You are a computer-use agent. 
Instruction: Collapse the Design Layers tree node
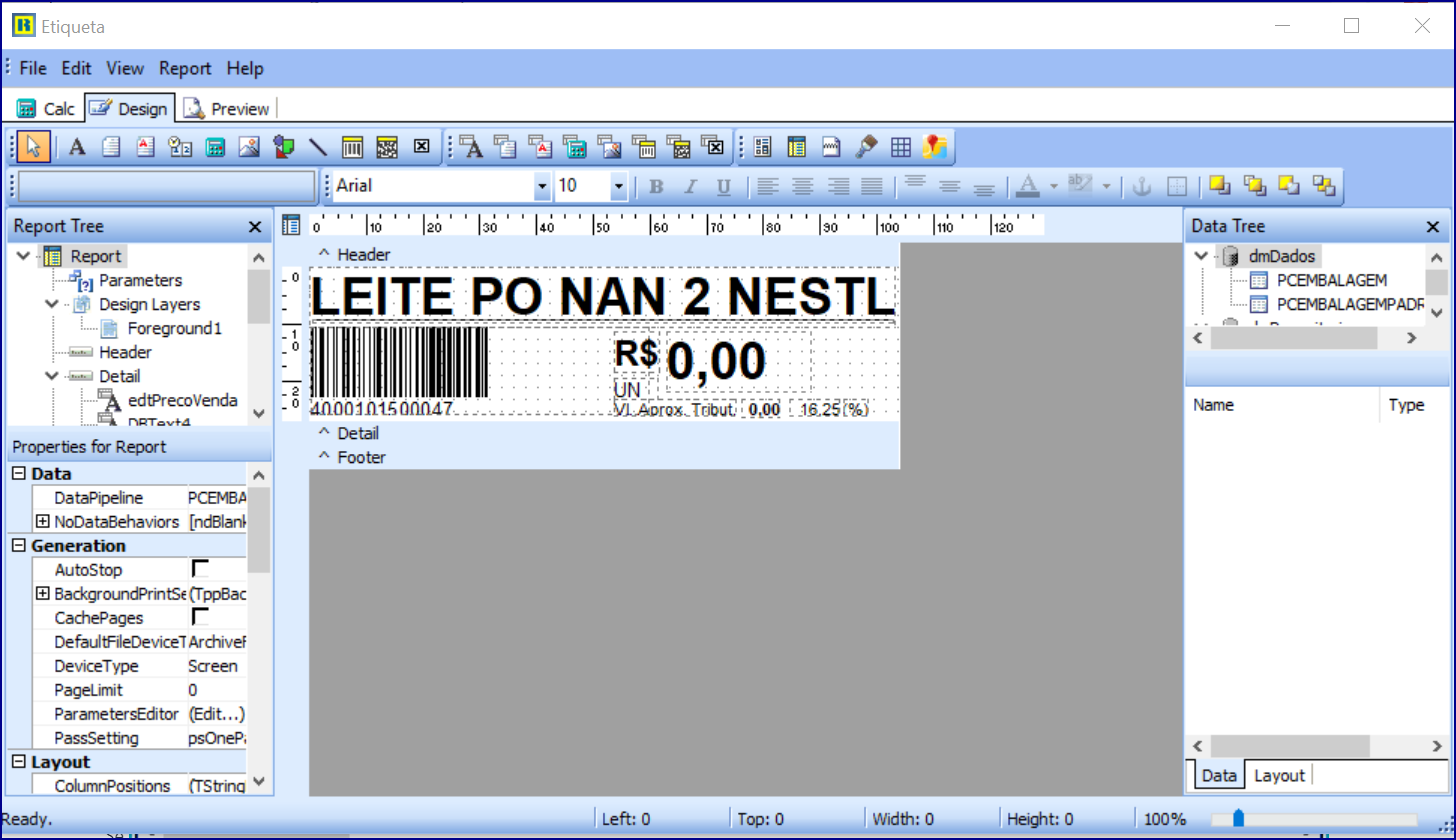click(x=52, y=304)
